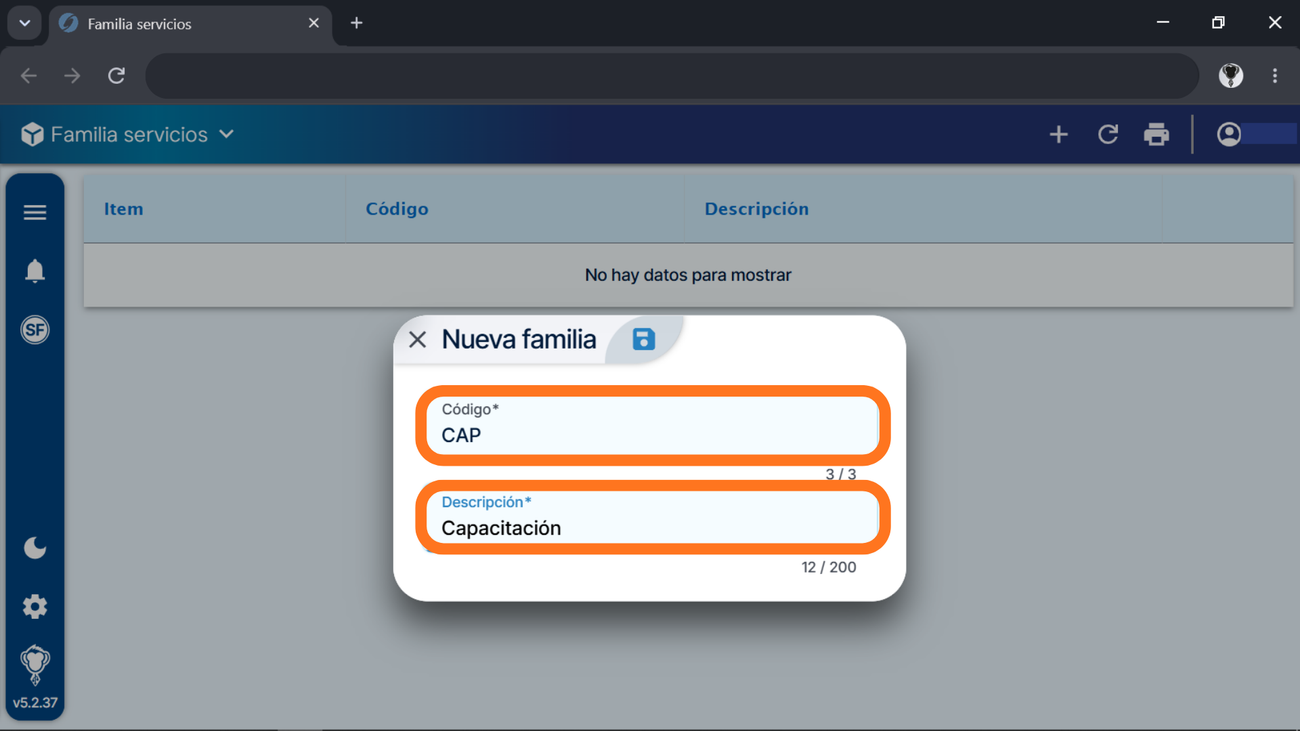Refresh the table using header reload icon
1300x731 pixels.
(x=1108, y=134)
